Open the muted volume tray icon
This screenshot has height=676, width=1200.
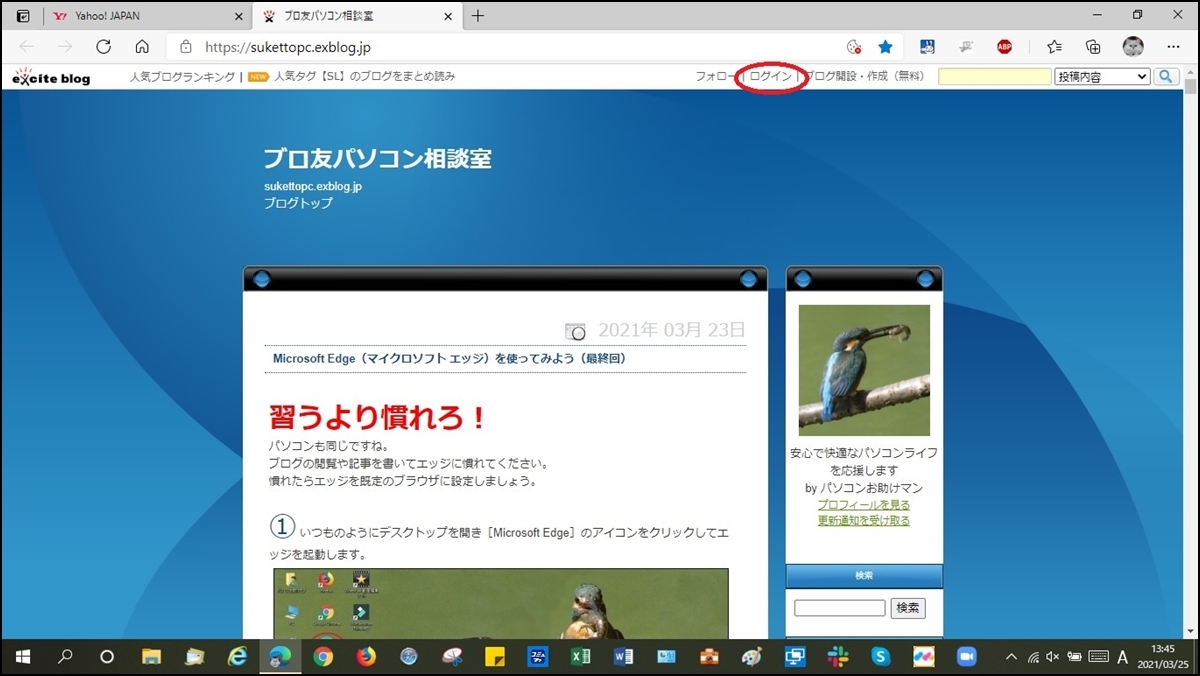(x=1053, y=657)
